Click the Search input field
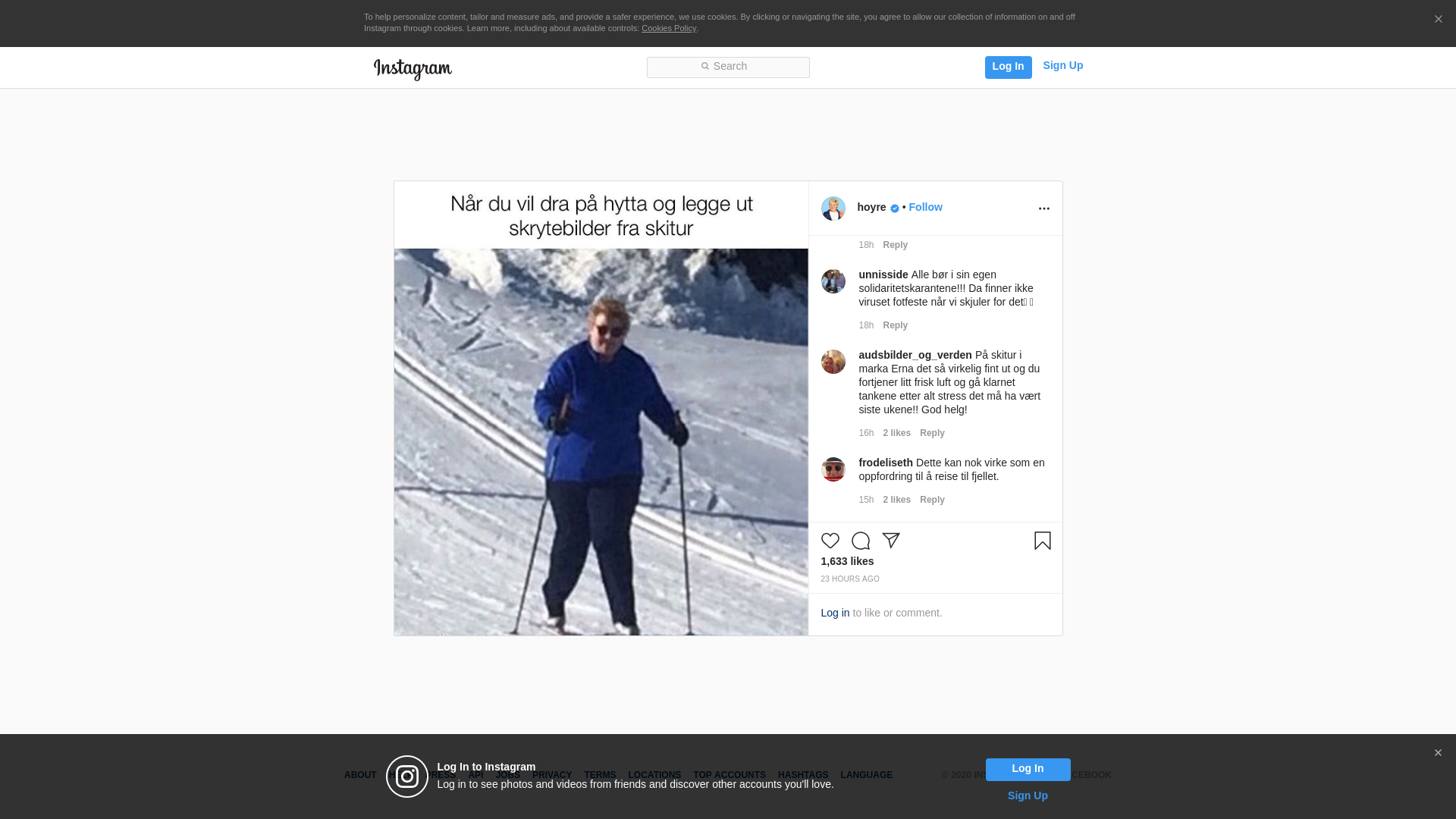This screenshot has width=1456, height=819. click(728, 67)
